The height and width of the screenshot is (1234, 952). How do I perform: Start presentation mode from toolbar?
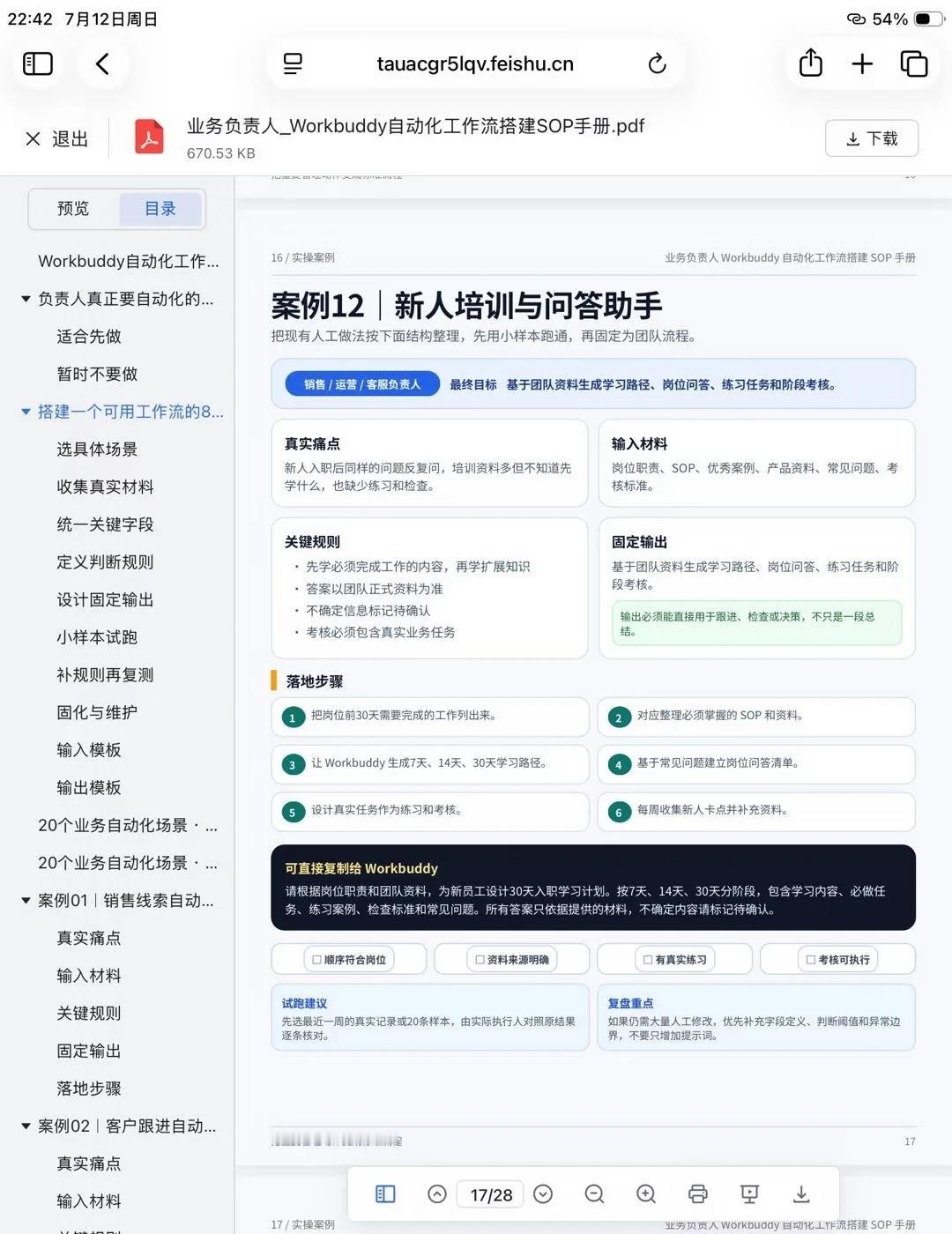coord(749,1193)
